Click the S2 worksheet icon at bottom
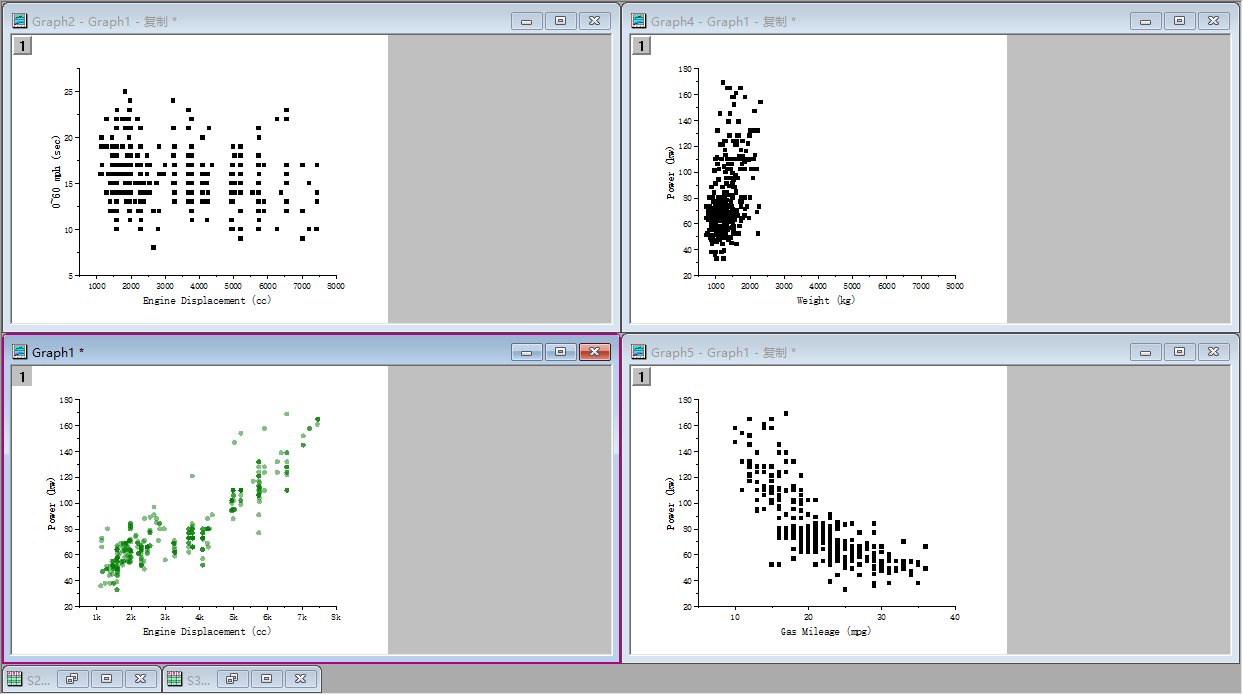Viewport: 1243px width, 695px height. [15, 680]
